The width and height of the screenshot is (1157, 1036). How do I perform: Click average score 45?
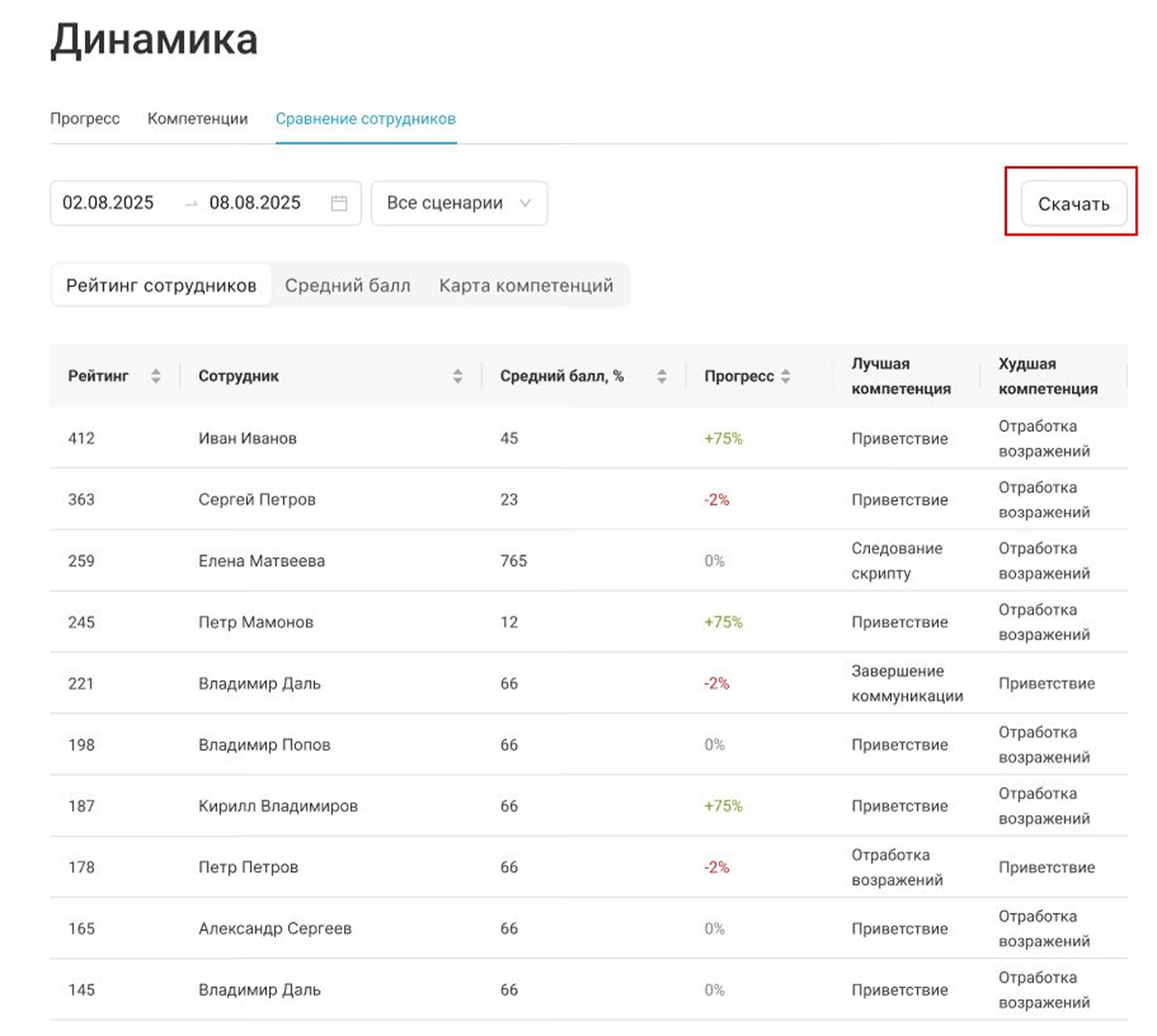[509, 438]
